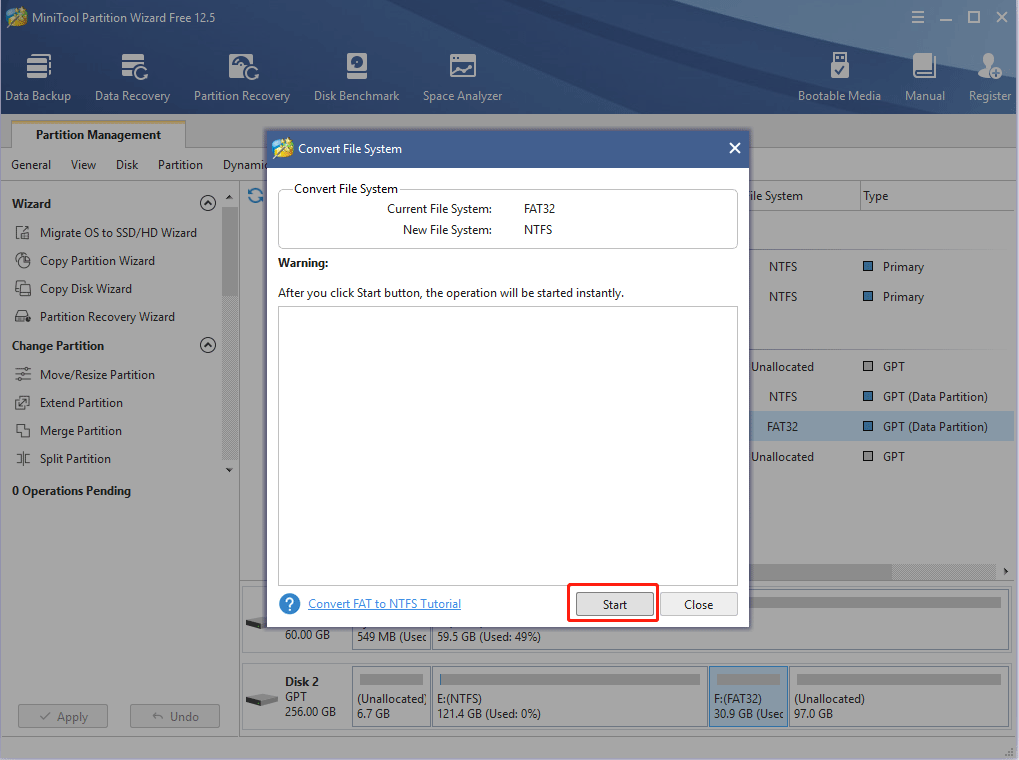Open the Partition menu
The width and height of the screenshot is (1019, 760).
[x=180, y=165]
